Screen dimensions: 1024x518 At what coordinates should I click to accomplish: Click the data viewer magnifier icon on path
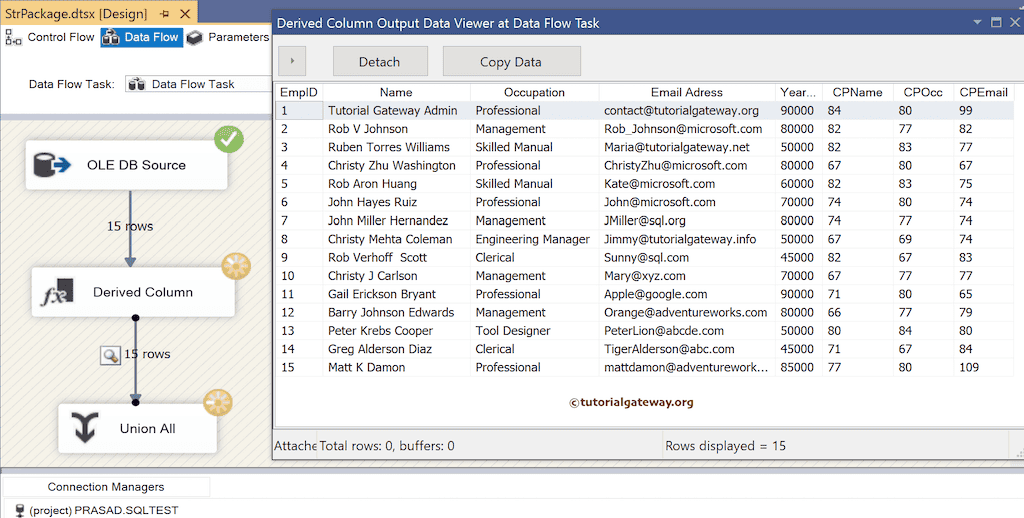tap(110, 354)
